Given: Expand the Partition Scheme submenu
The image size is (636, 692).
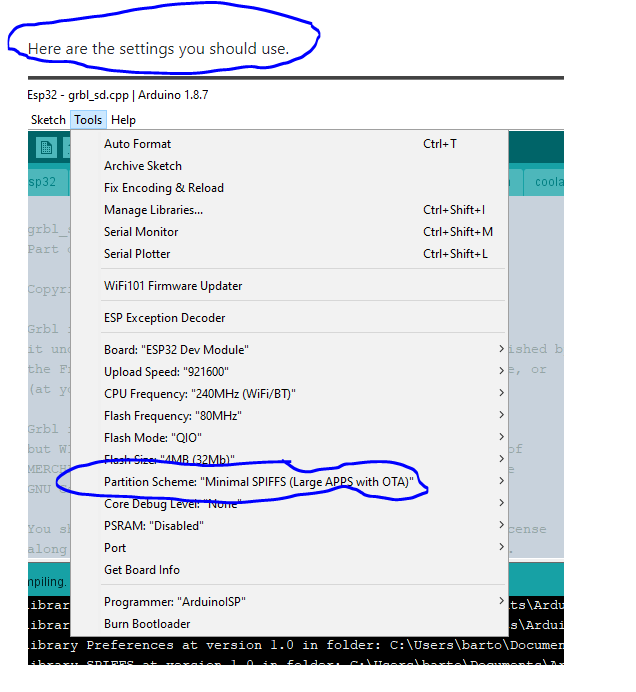Looking at the screenshot, I should click(x=258, y=482).
